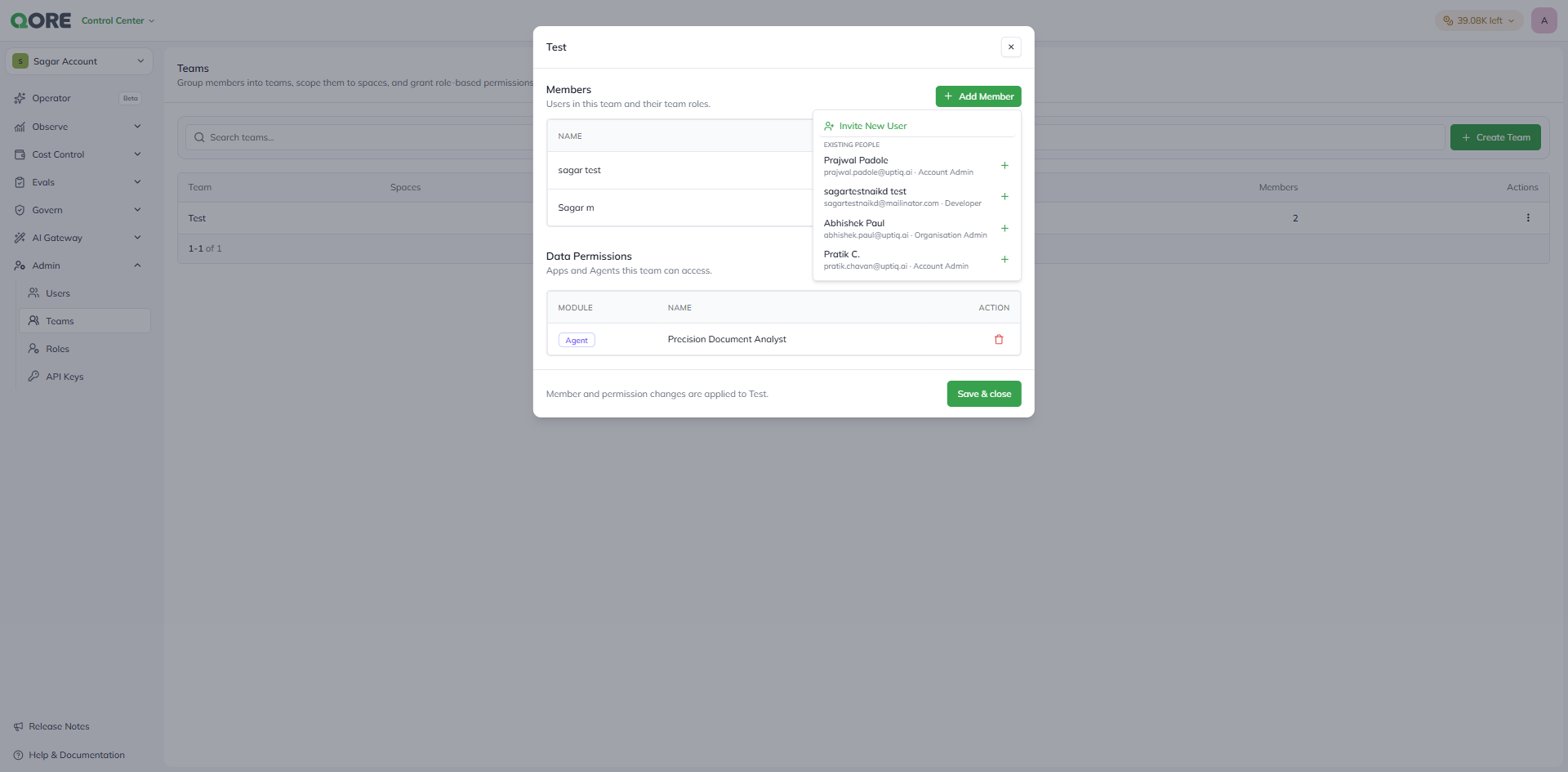Delete Precision Document Analyst permission
1568x772 pixels.
pos(999,340)
